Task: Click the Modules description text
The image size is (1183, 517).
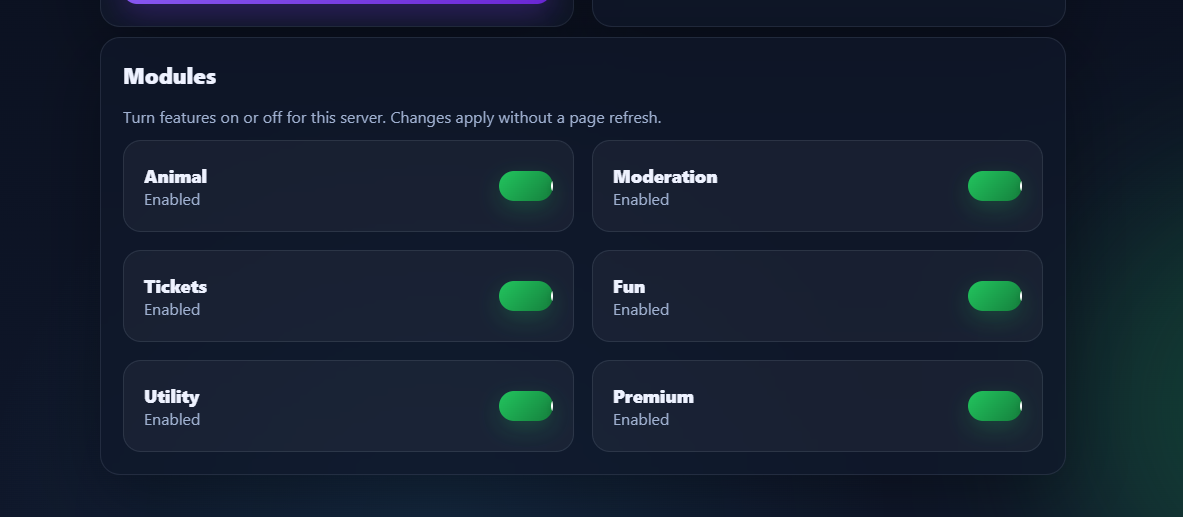Action: 392,118
